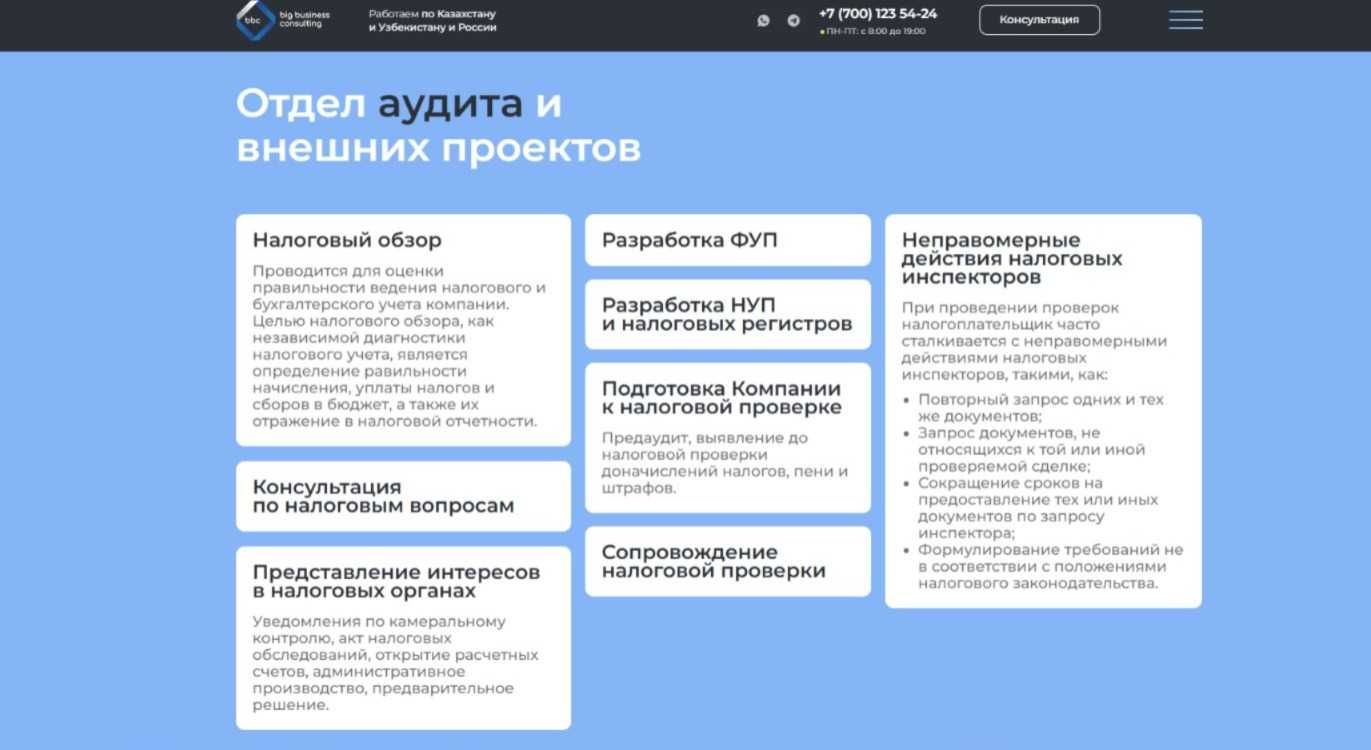
Task: Click the Консультация button in header
Action: [x=1039, y=20]
